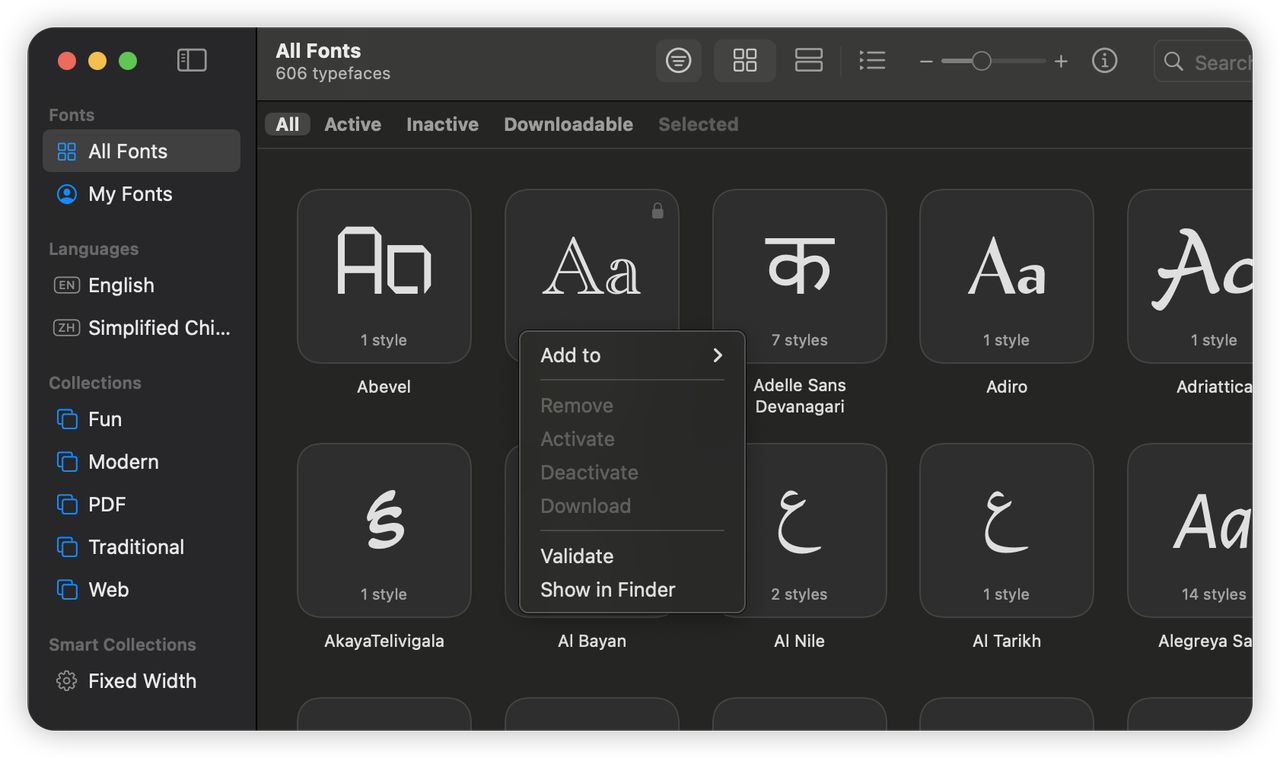The width and height of the screenshot is (1280, 758).
Task: Toggle the sidebar visibility icon
Action: 192,61
